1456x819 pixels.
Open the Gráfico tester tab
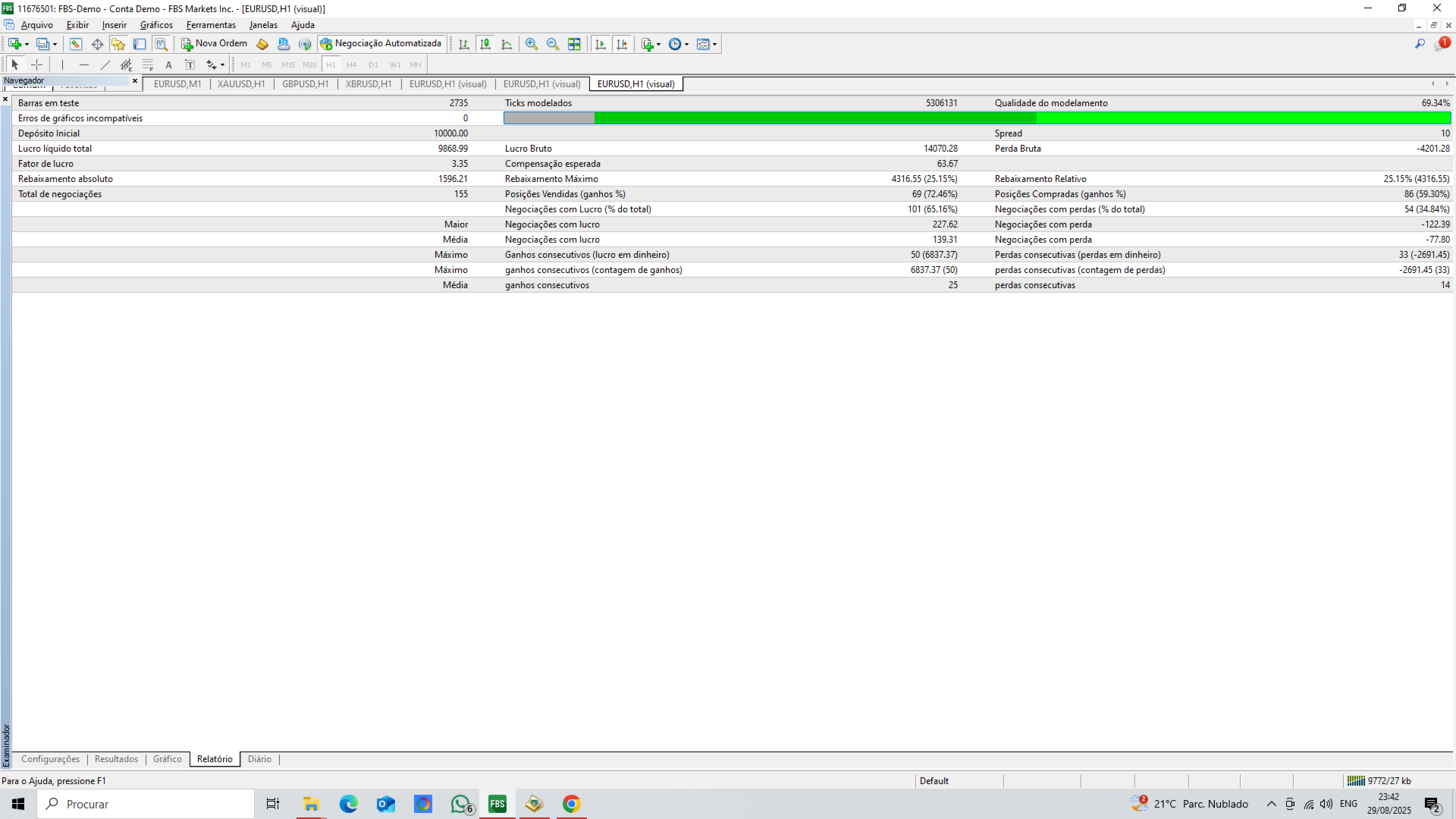click(x=168, y=759)
